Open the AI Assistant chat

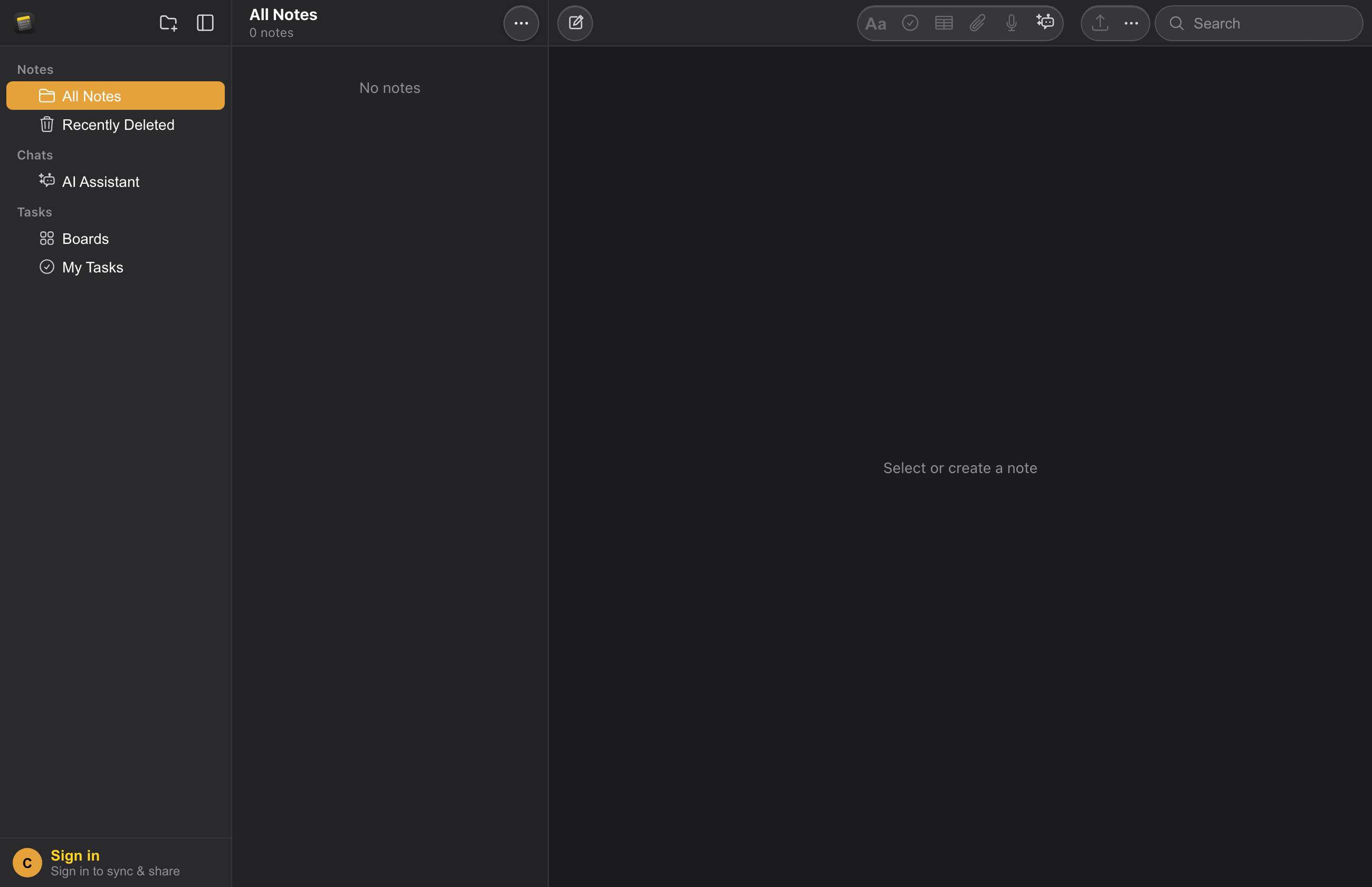point(115,182)
